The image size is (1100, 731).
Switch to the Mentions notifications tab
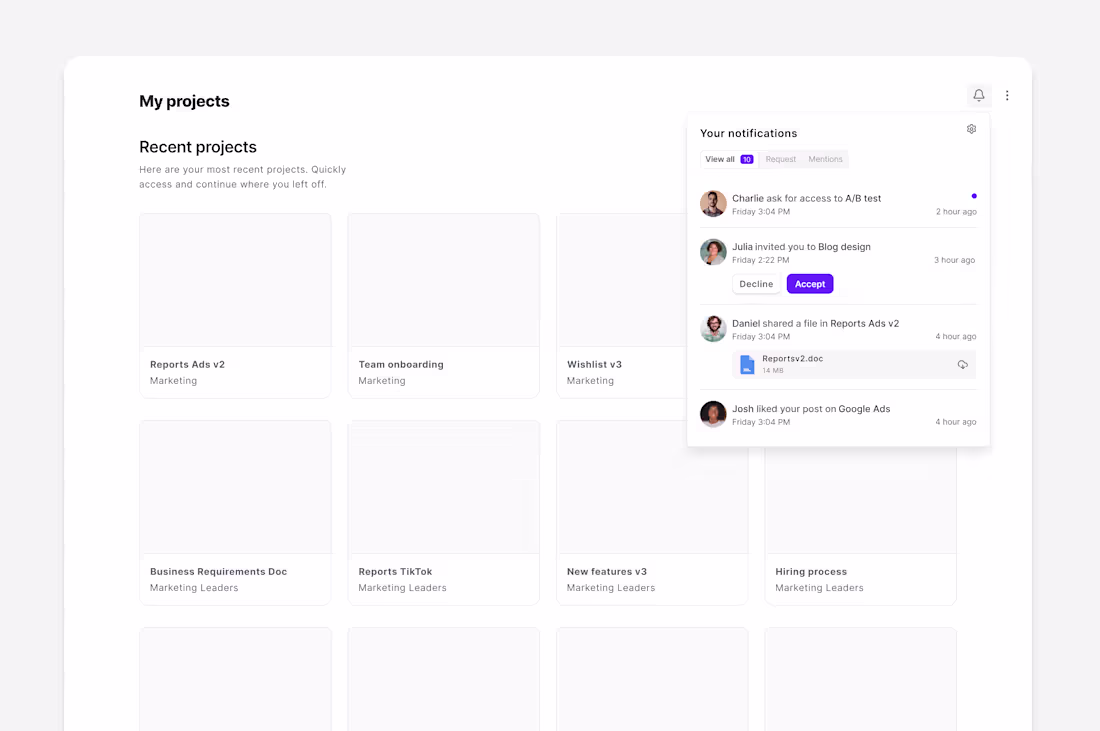point(825,159)
